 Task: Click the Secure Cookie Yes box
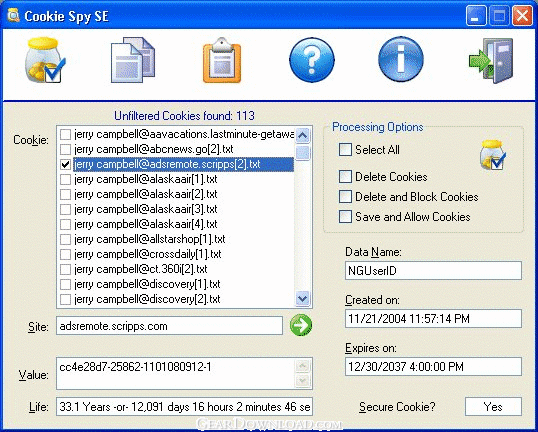tap(493, 407)
